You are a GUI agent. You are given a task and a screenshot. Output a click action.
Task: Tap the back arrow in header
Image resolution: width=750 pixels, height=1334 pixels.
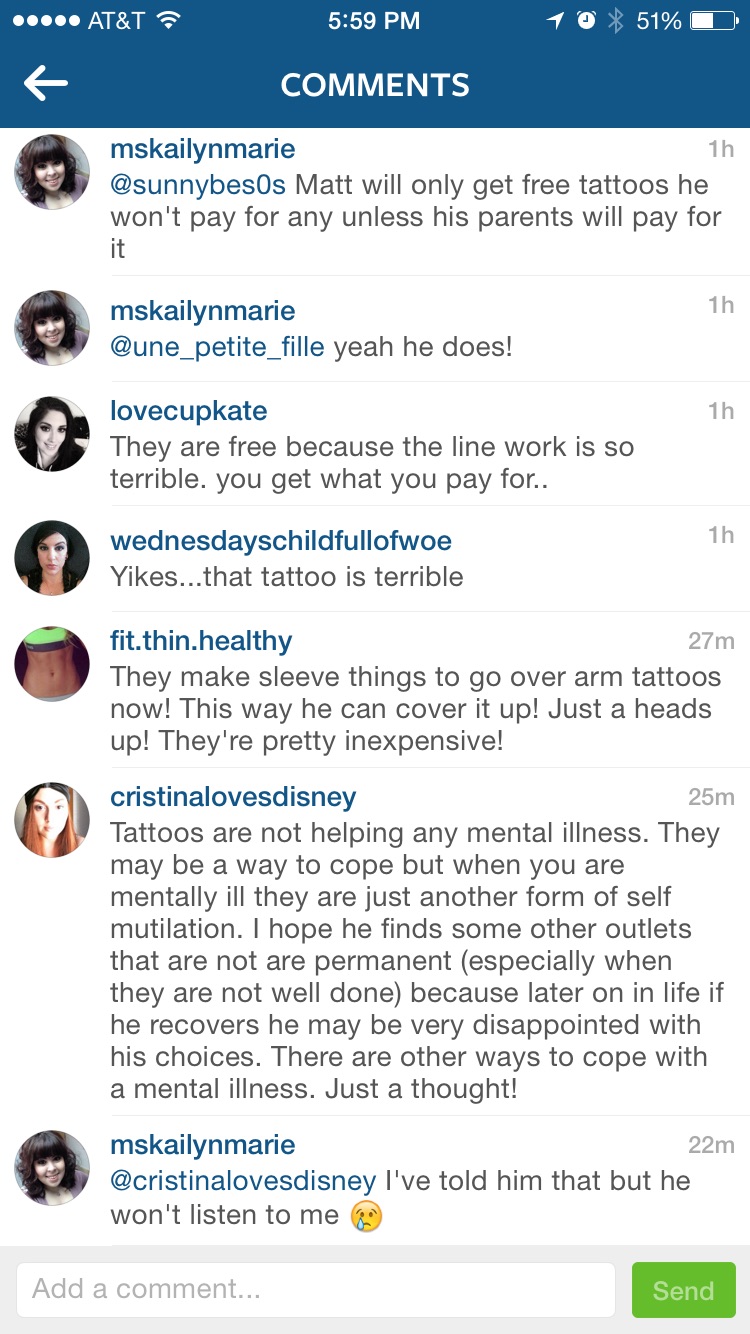tap(46, 85)
